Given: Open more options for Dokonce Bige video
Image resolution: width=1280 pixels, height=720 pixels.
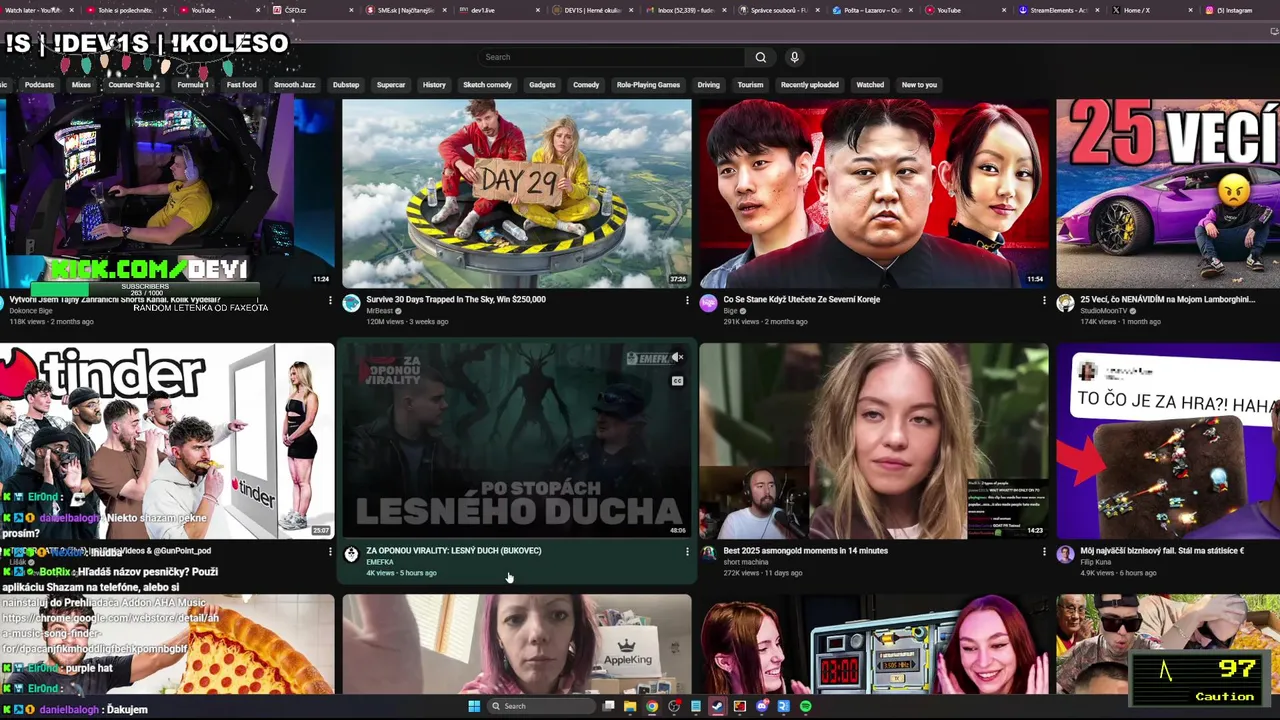Looking at the screenshot, I should tap(330, 300).
